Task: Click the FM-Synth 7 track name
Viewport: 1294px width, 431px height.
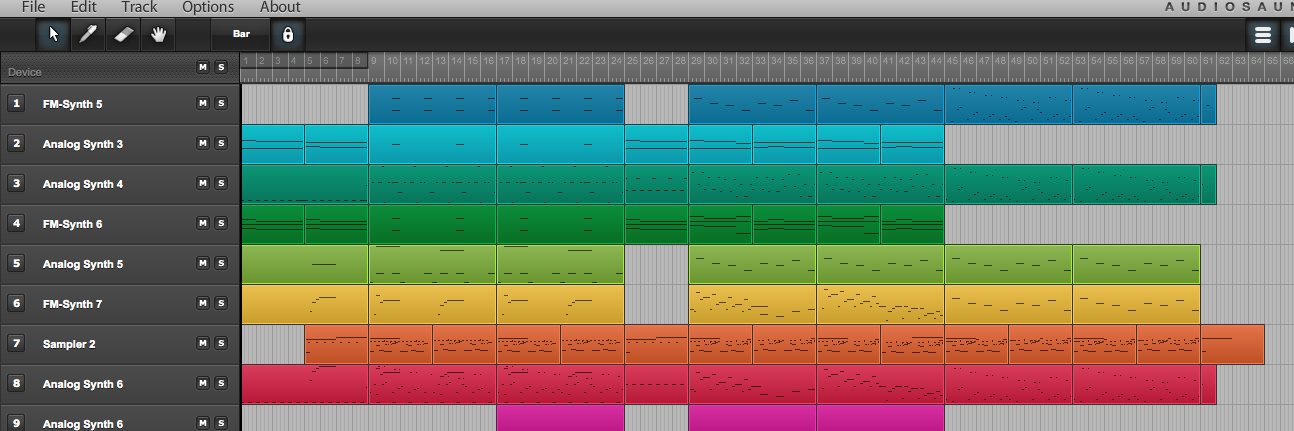Action: [x=72, y=304]
